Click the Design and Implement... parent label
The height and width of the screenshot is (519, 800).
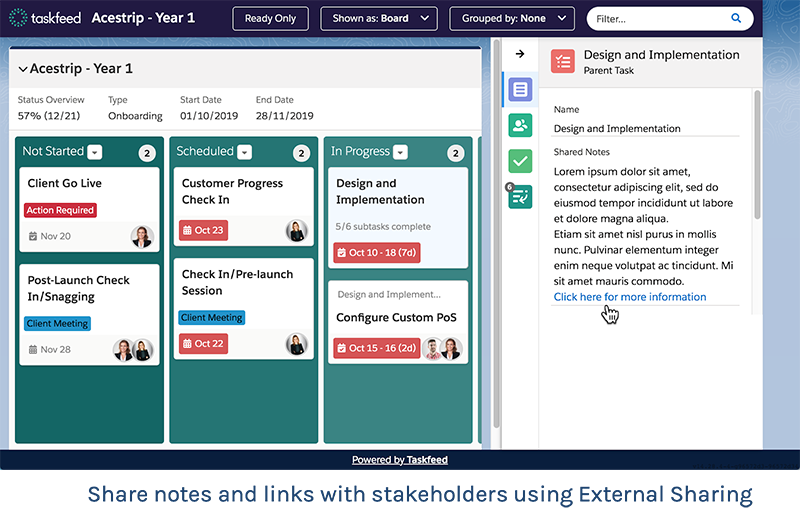(389, 294)
